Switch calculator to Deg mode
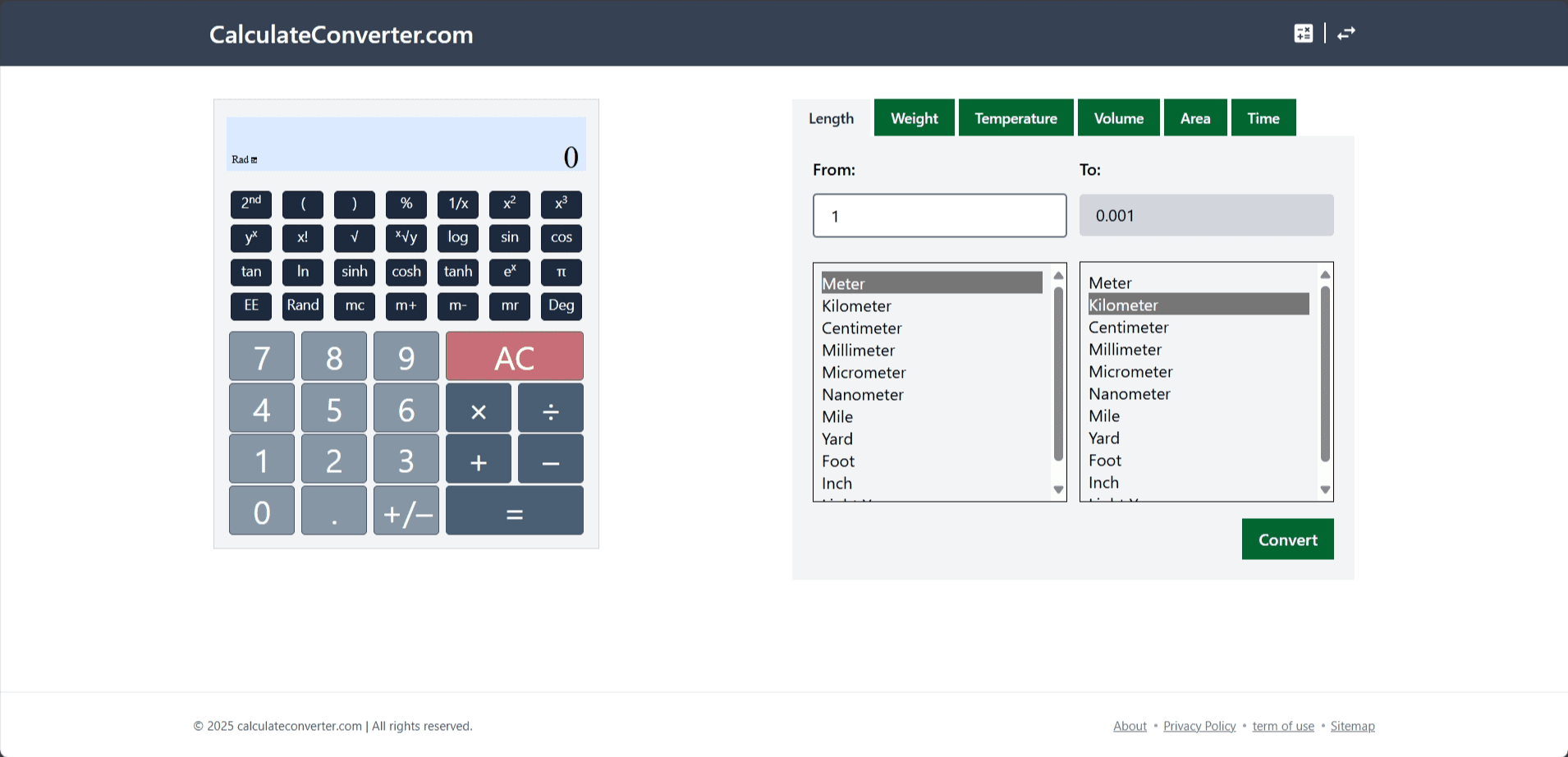Viewport: 1568px width, 757px height. pos(561,305)
